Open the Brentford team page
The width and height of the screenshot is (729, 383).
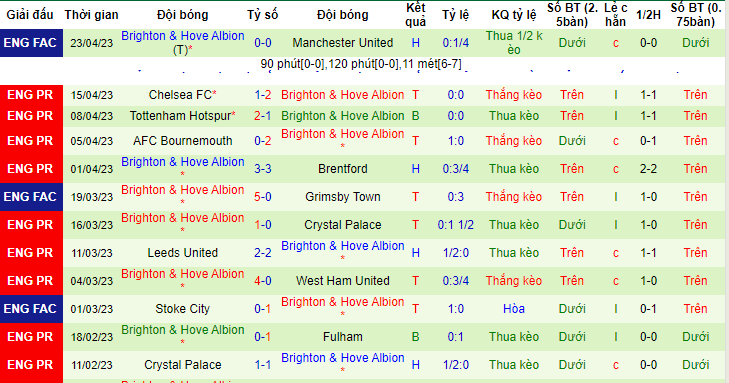click(x=343, y=169)
